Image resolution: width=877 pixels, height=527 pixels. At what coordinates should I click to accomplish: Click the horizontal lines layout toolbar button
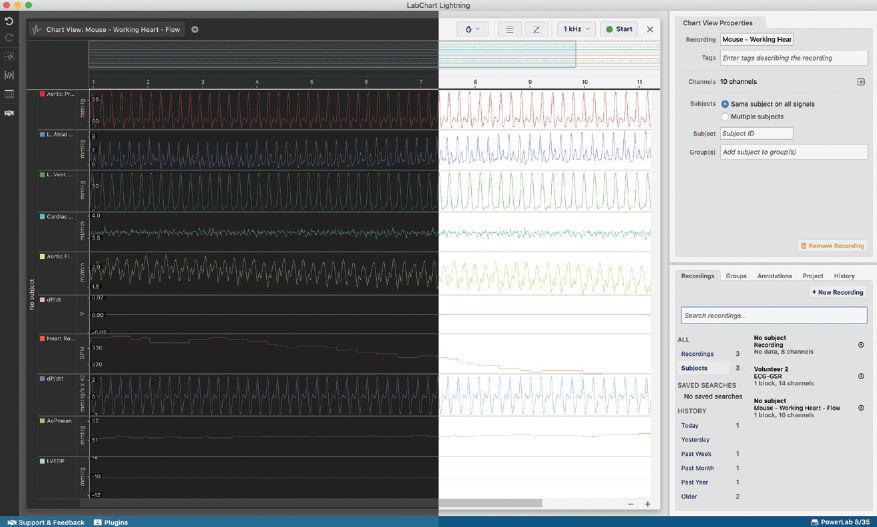(510, 29)
